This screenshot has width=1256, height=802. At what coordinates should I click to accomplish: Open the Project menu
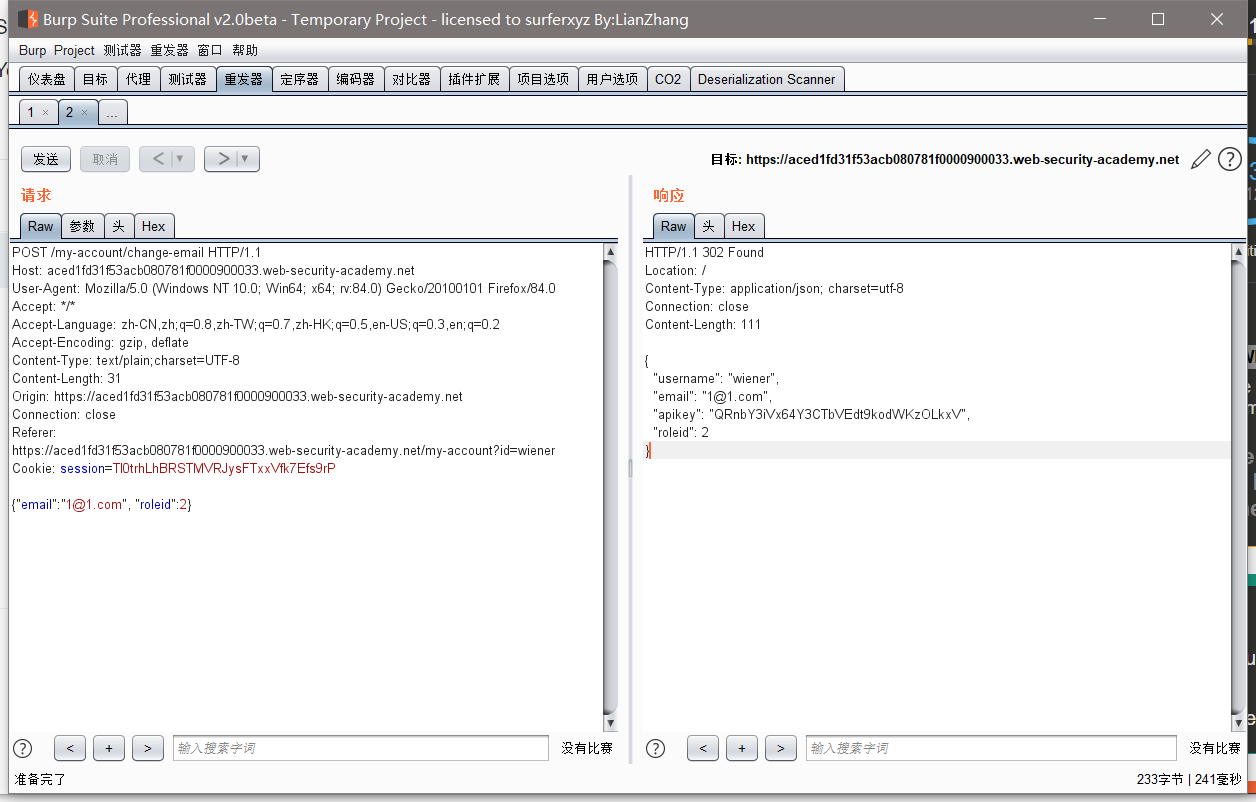[x=74, y=50]
